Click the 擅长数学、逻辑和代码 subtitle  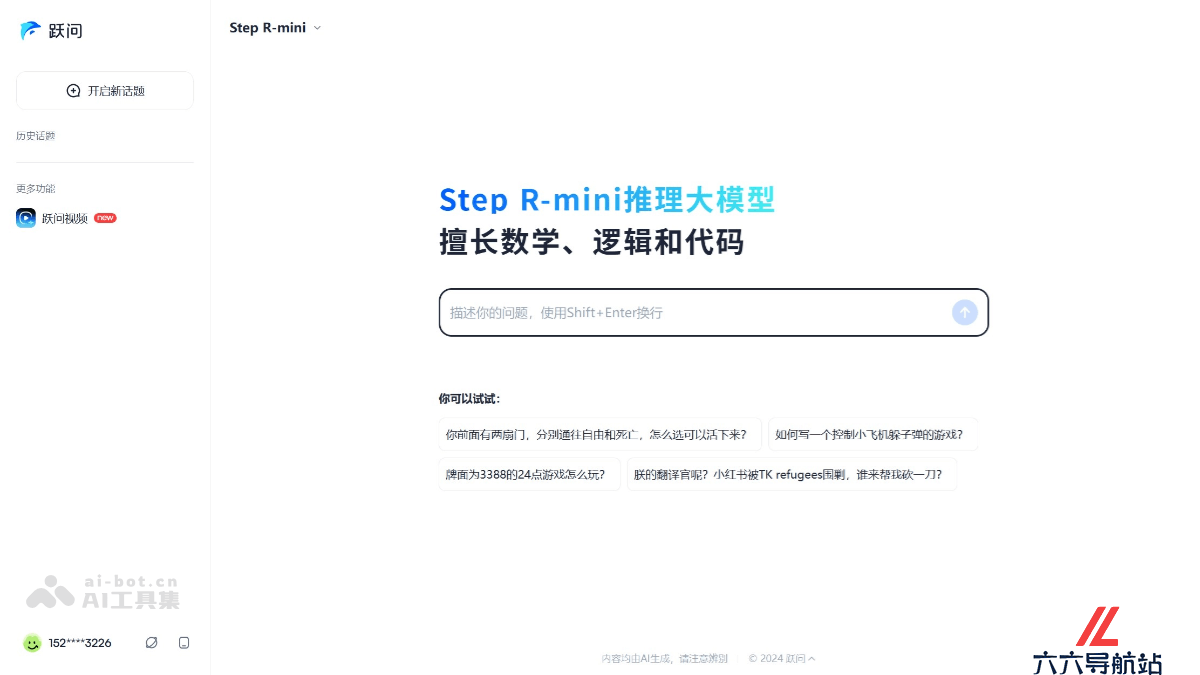592,243
